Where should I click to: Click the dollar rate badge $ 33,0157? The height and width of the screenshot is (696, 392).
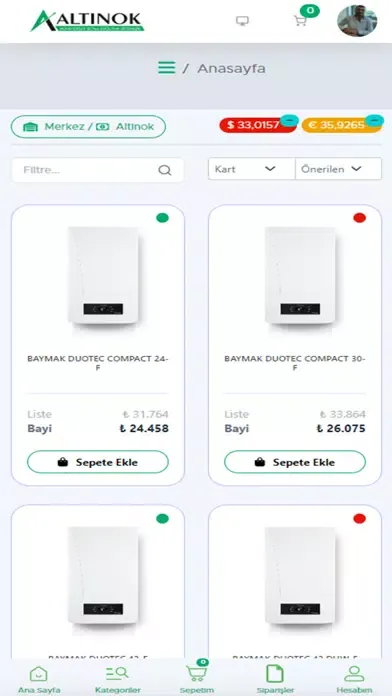[257, 125]
